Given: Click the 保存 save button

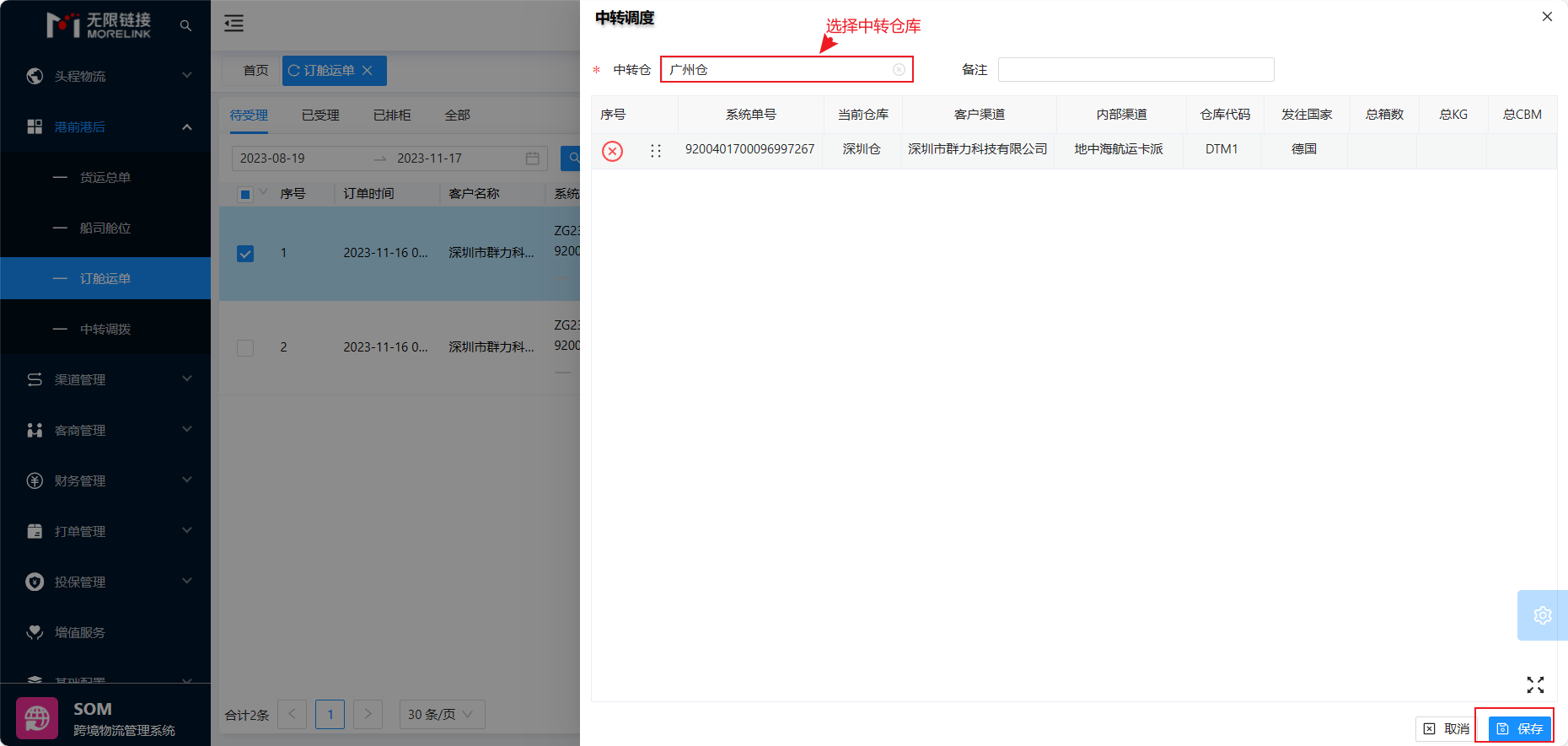Looking at the screenshot, I should 1520,728.
